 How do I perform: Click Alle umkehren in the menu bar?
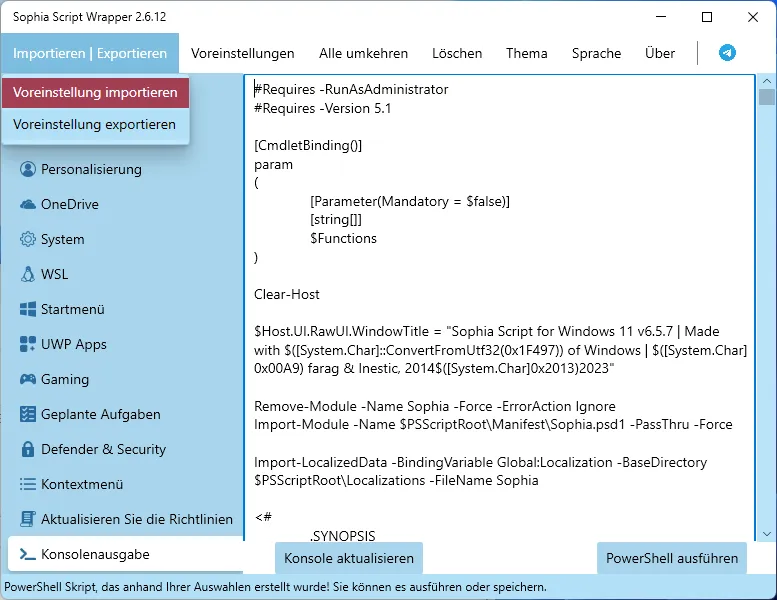click(x=363, y=53)
